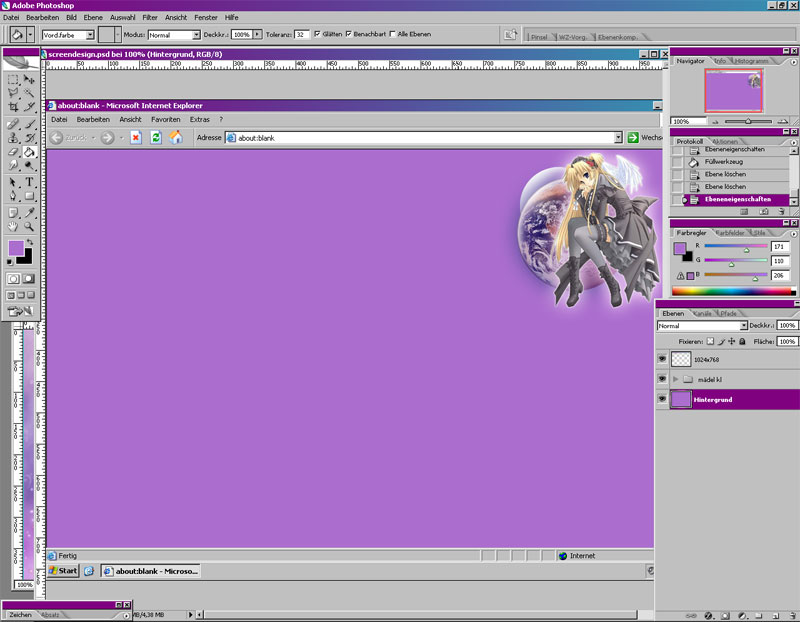Select the Hand tool
Image resolution: width=800 pixels, height=622 pixels.
click(13, 226)
